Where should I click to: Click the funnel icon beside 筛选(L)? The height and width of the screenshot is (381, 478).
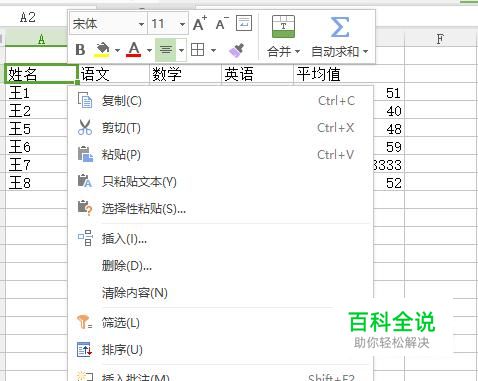pyautogui.click(x=84, y=322)
